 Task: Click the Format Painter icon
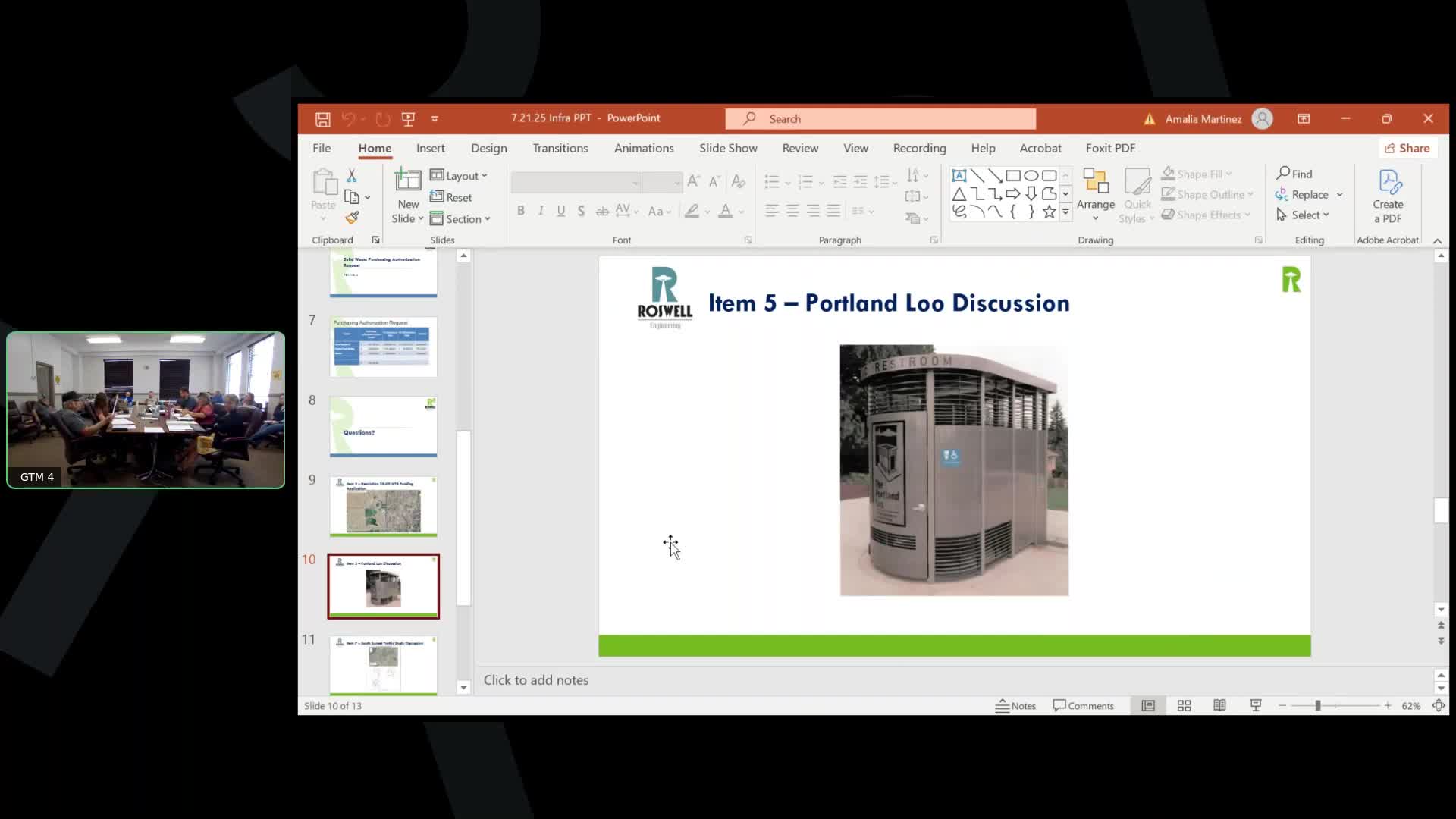click(352, 218)
